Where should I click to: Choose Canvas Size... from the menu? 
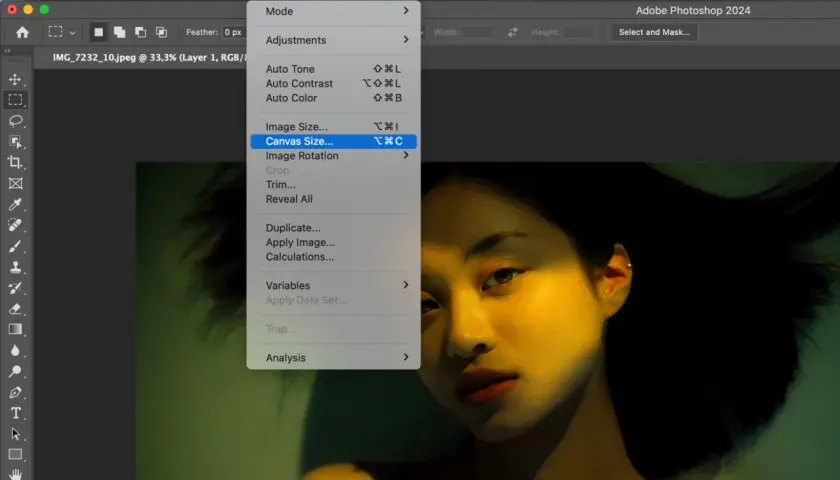point(333,141)
